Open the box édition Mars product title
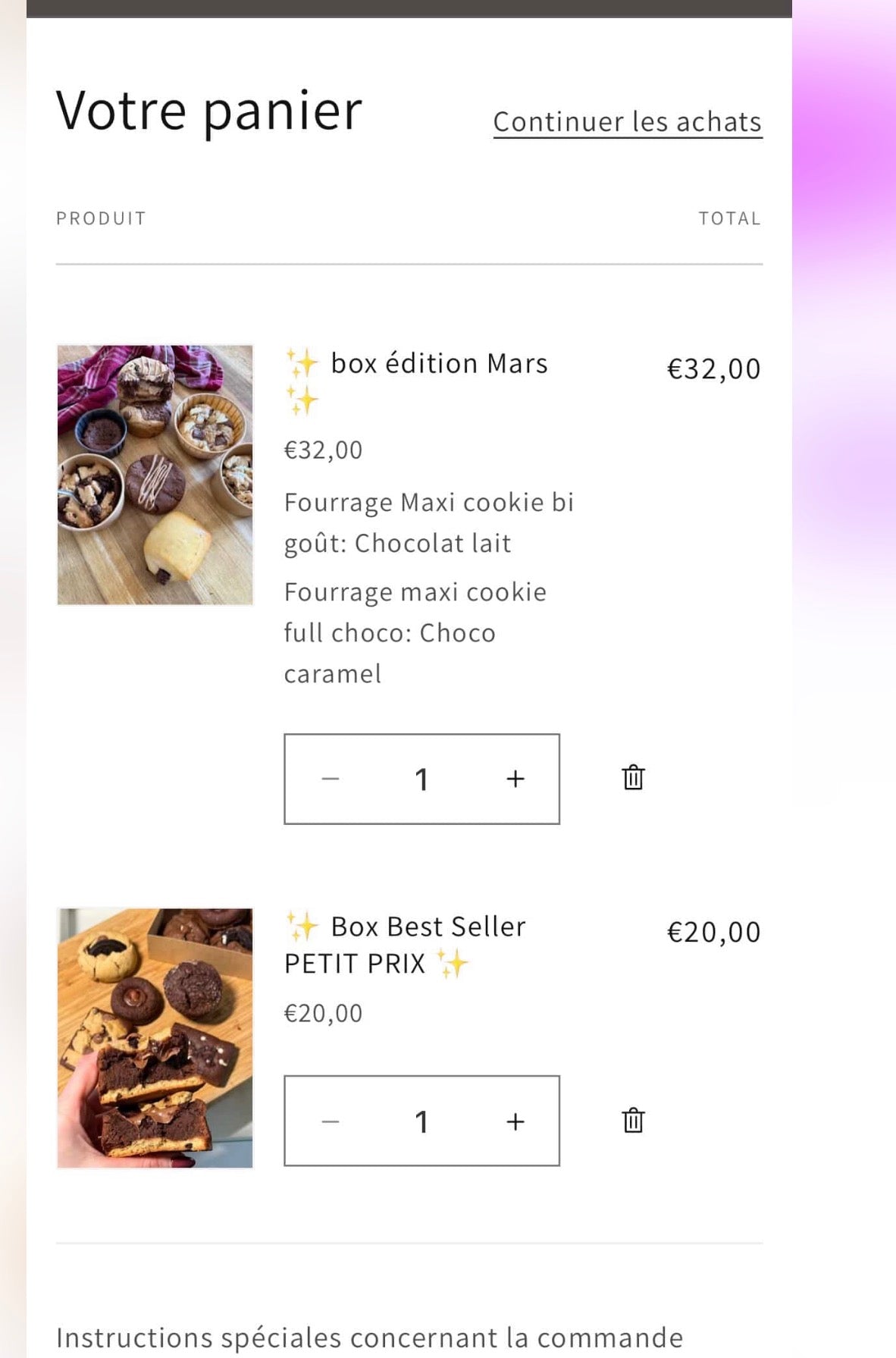Viewport: 896px width, 1358px height. tap(438, 363)
